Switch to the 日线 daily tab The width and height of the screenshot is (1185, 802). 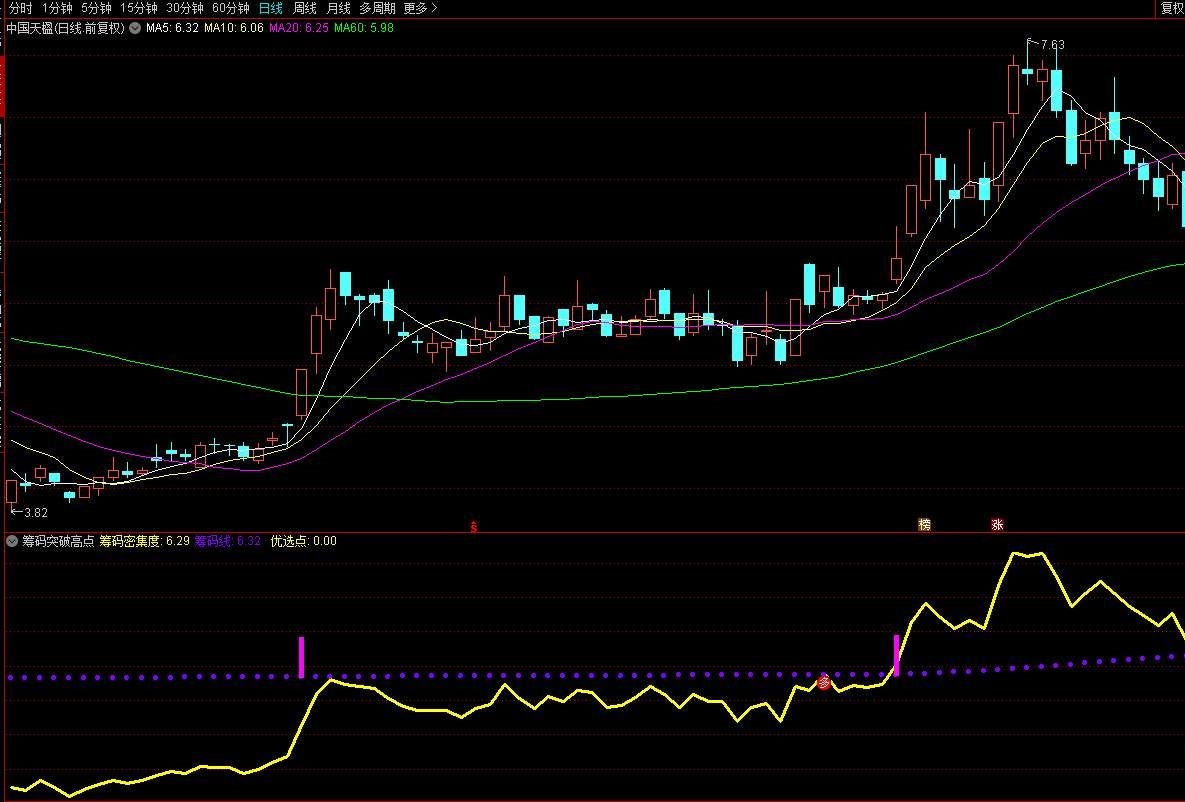click(x=271, y=8)
